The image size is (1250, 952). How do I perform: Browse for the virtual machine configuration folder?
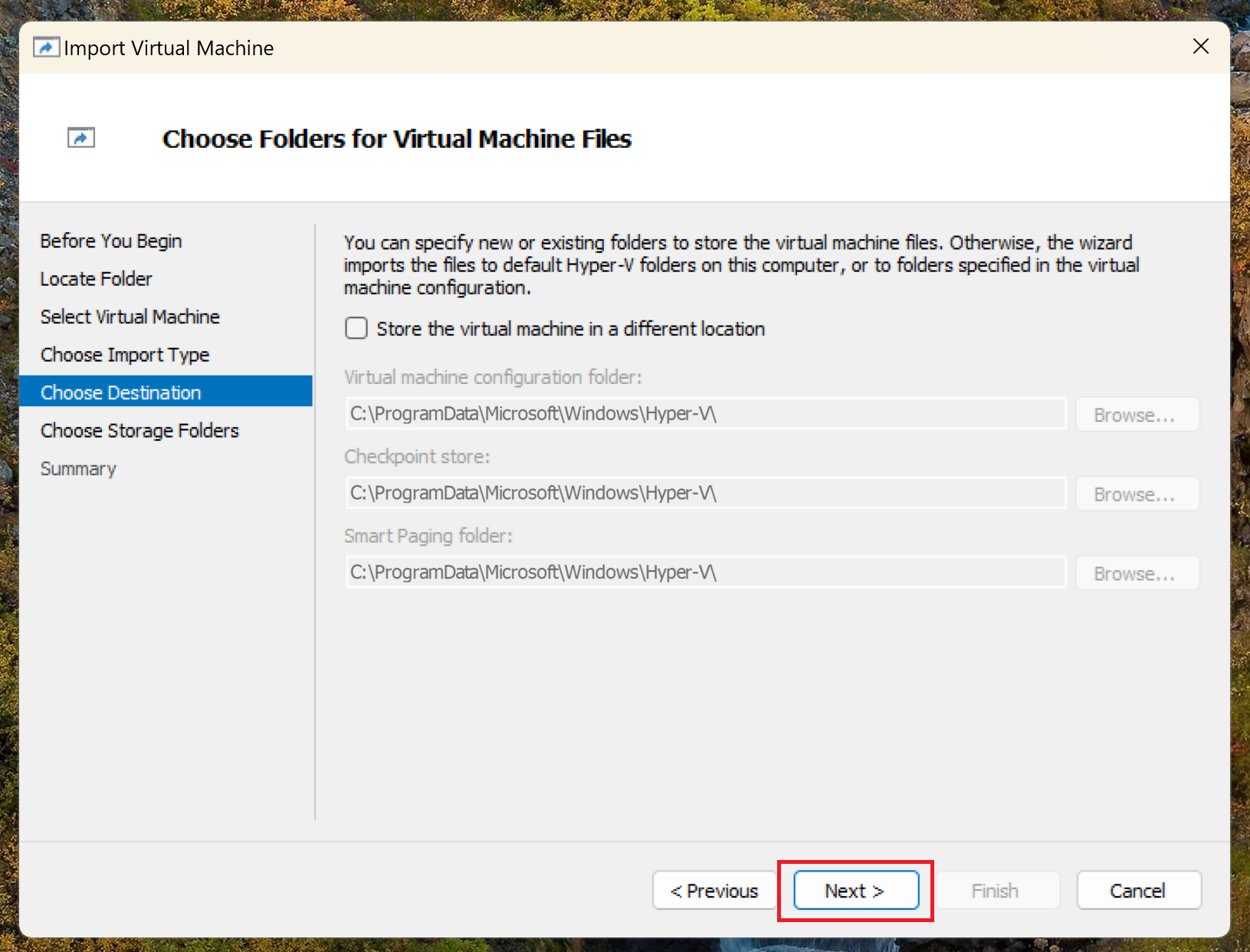click(x=1137, y=415)
